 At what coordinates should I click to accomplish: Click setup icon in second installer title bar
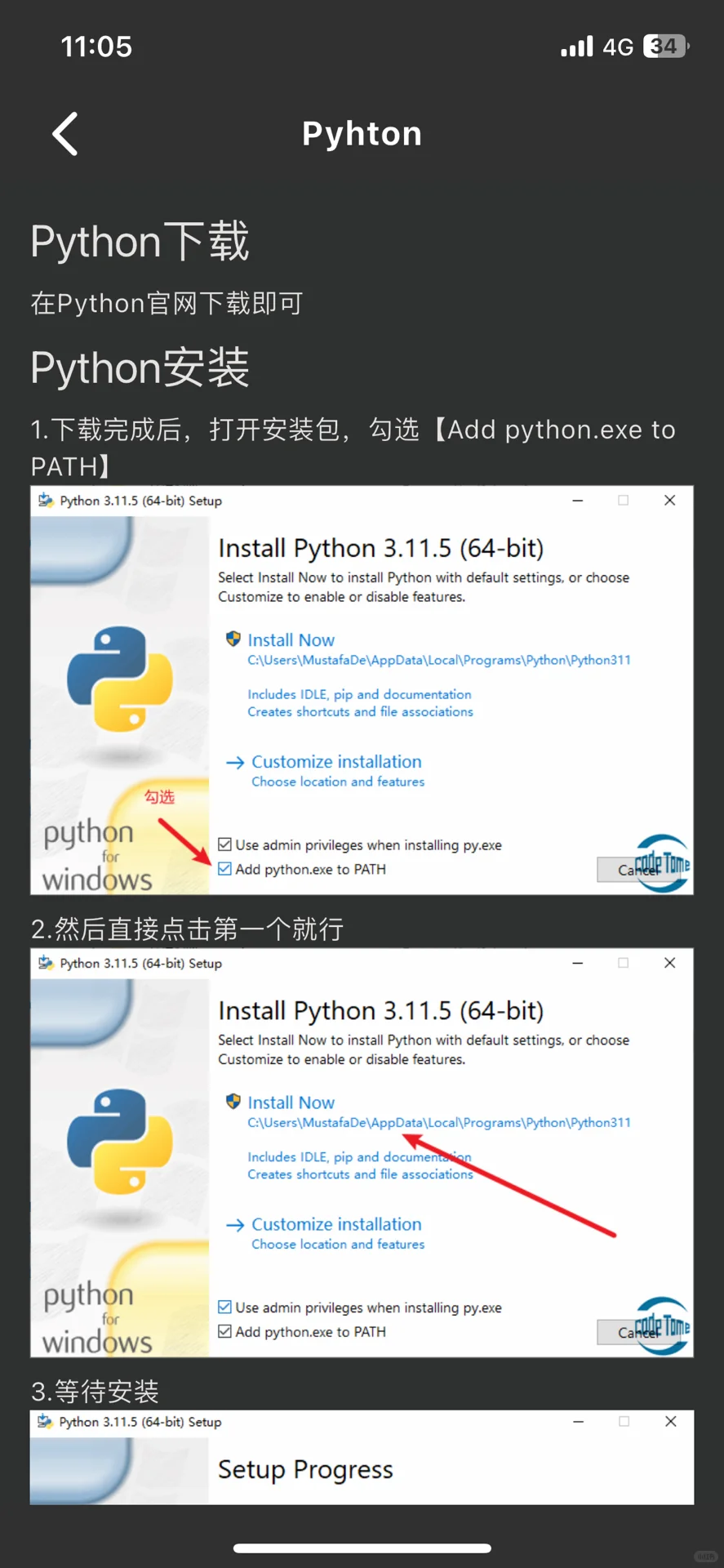[x=46, y=963]
